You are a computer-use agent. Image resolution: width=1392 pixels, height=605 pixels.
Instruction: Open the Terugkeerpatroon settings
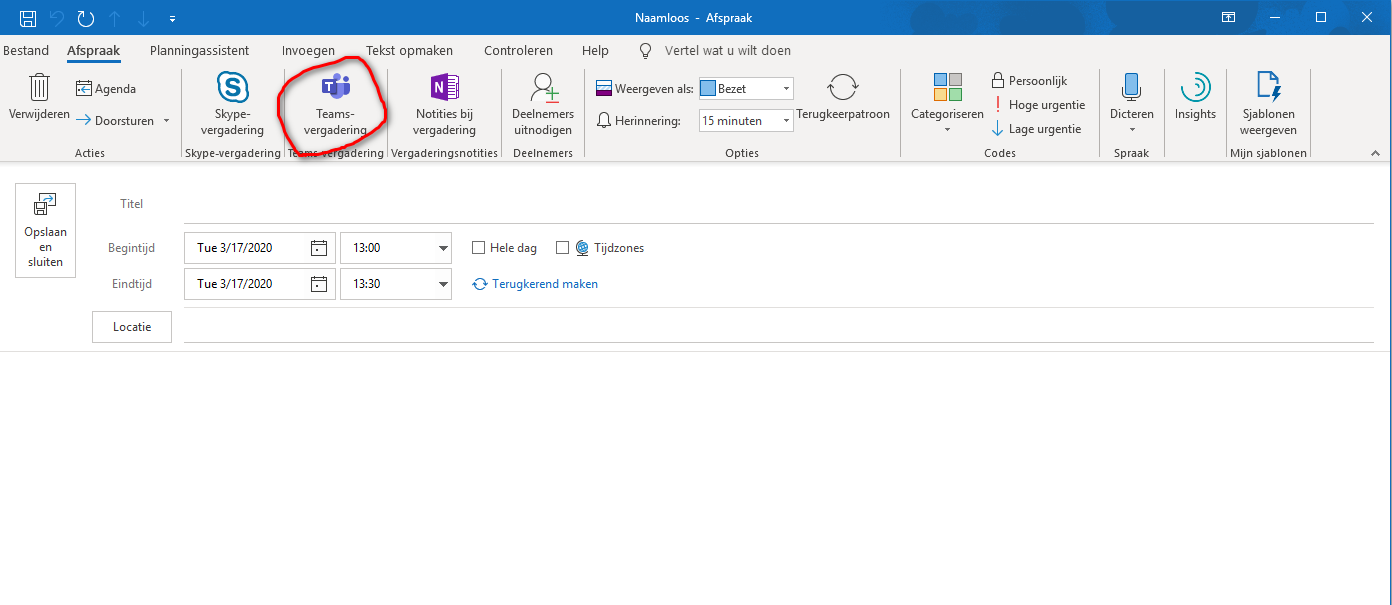click(842, 88)
